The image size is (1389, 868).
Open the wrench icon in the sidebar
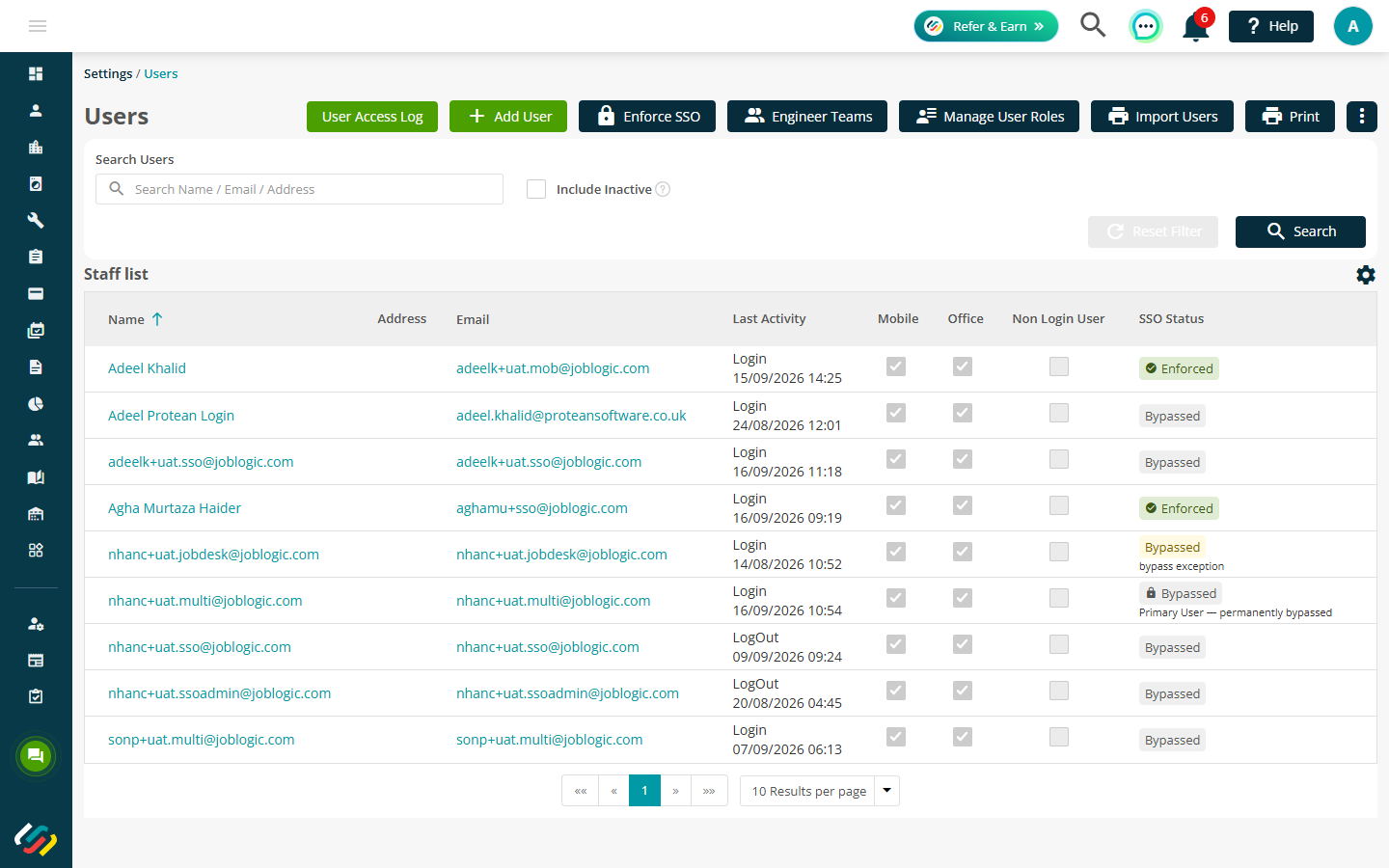click(36, 220)
